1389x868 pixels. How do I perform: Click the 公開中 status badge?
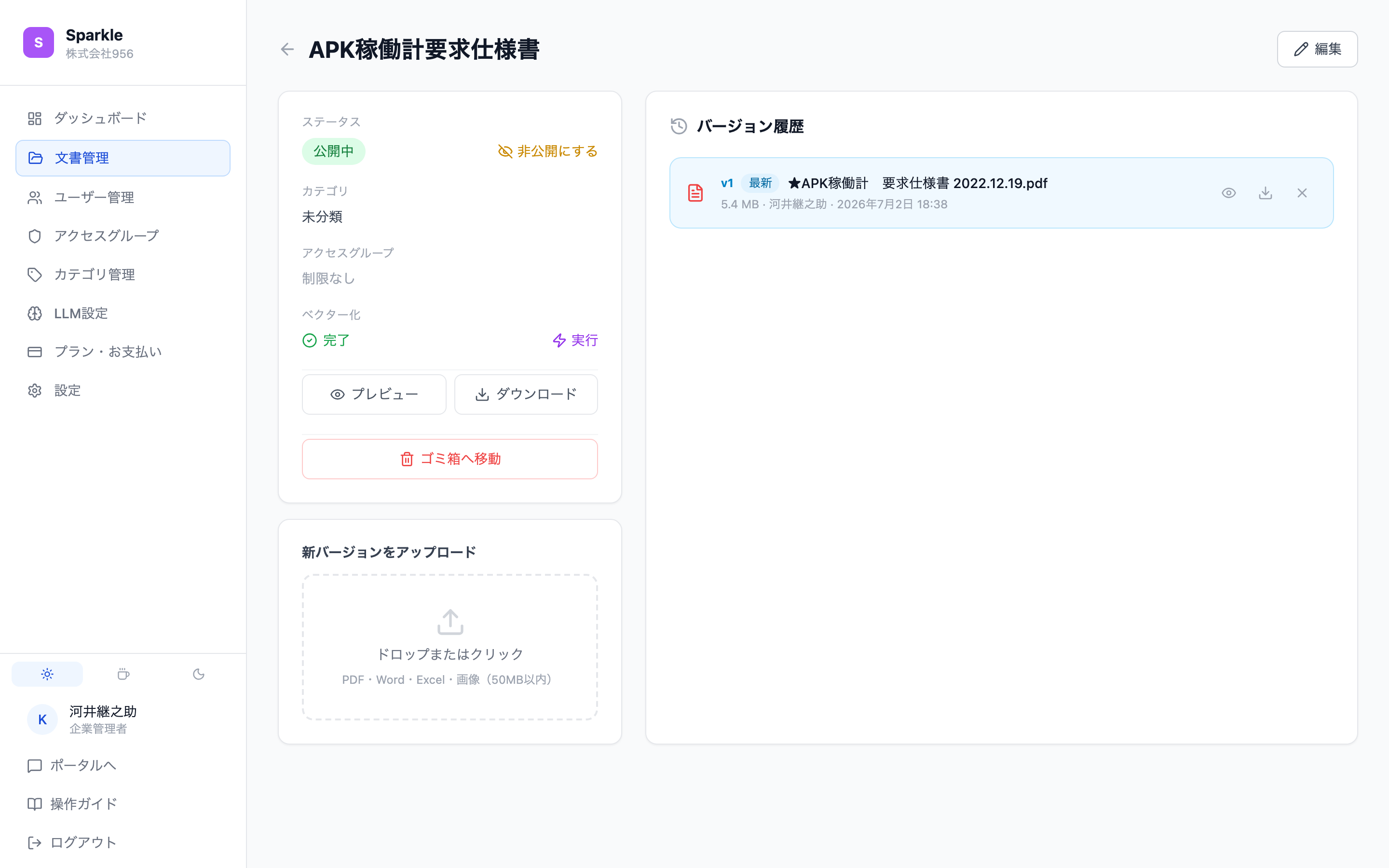tap(333, 151)
